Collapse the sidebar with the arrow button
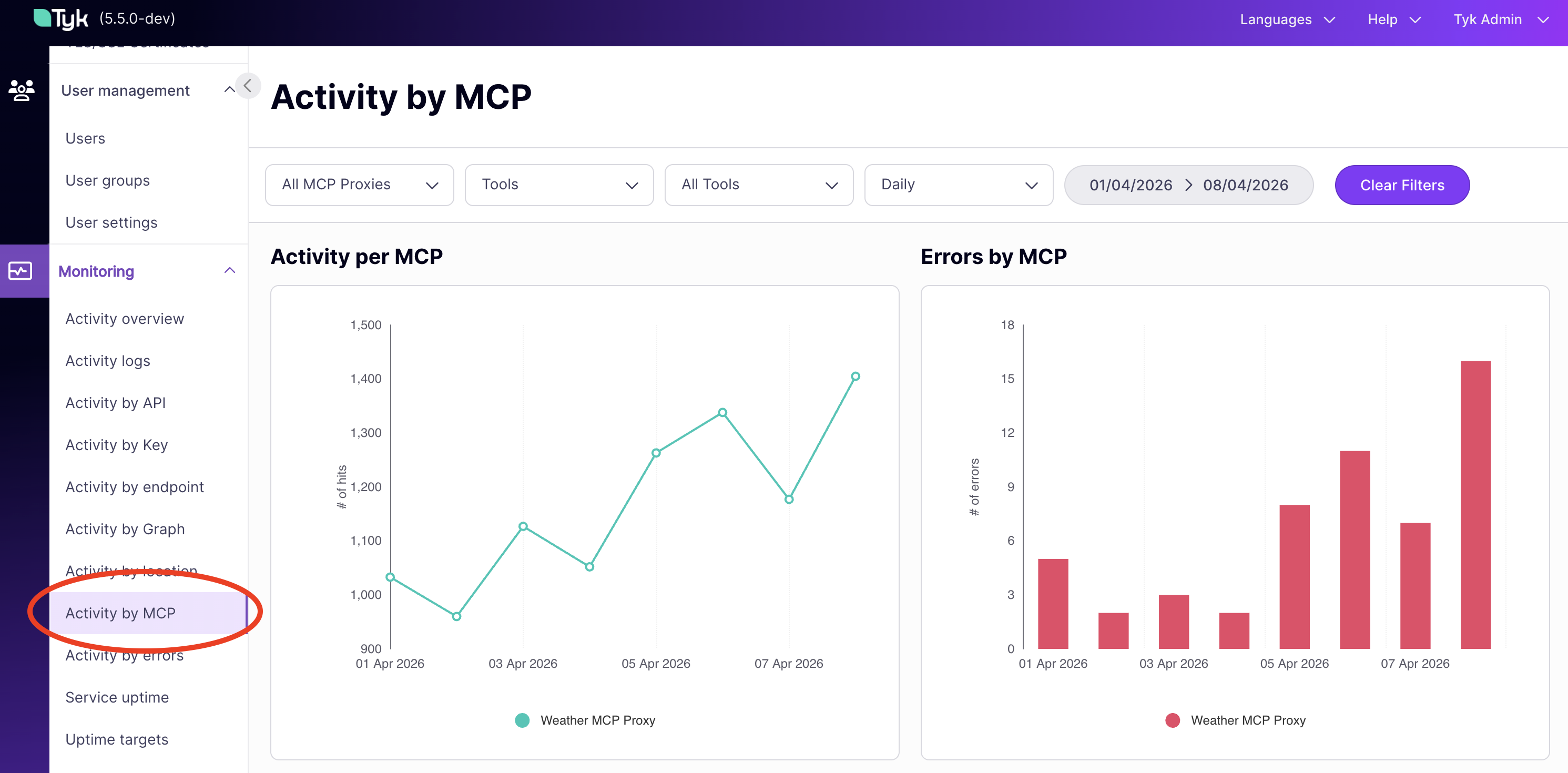Viewport: 1568px width, 773px height. (248, 86)
